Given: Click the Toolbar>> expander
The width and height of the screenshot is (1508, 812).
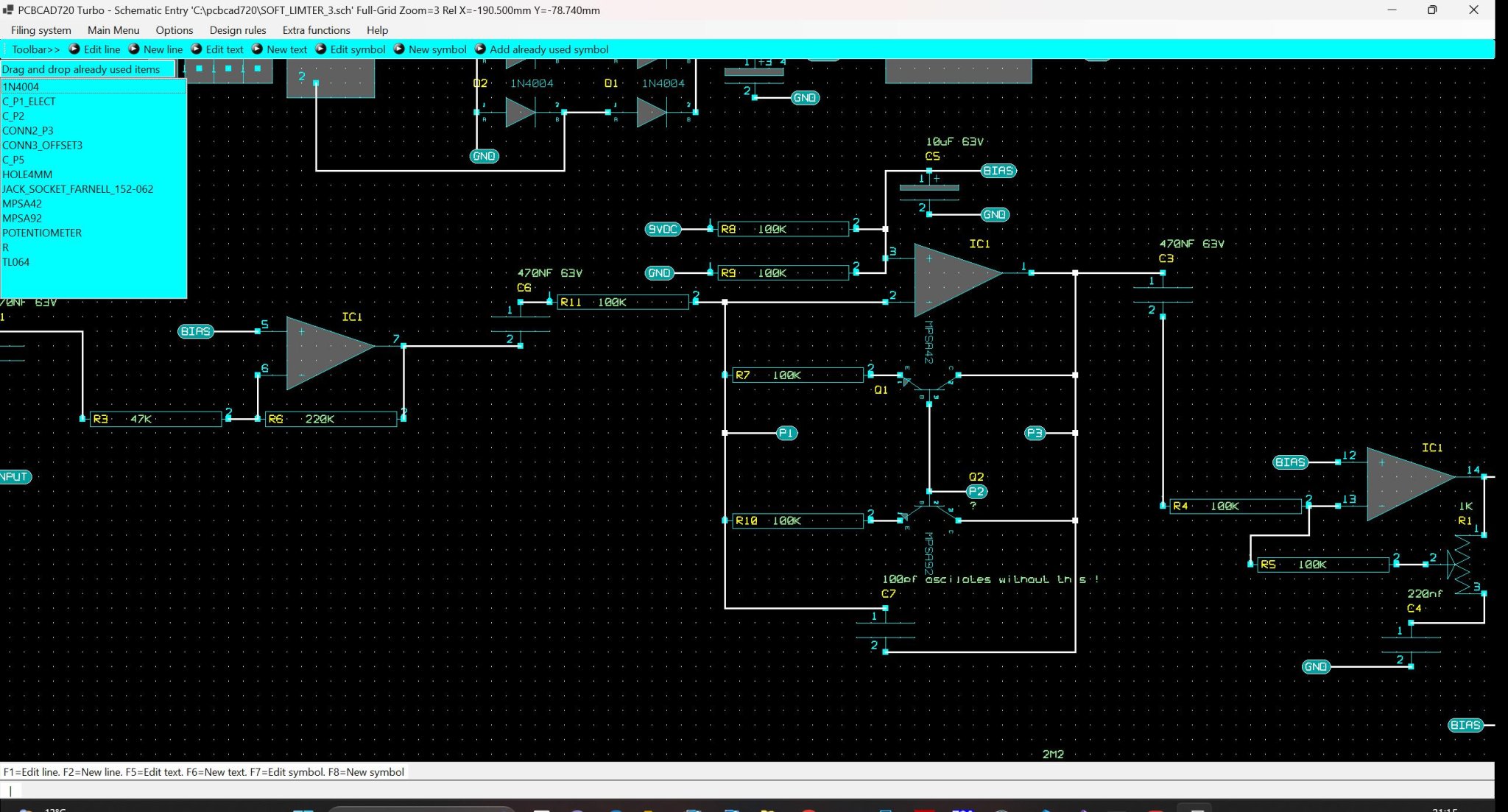Looking at the screenshot, I should coord(36,49).
